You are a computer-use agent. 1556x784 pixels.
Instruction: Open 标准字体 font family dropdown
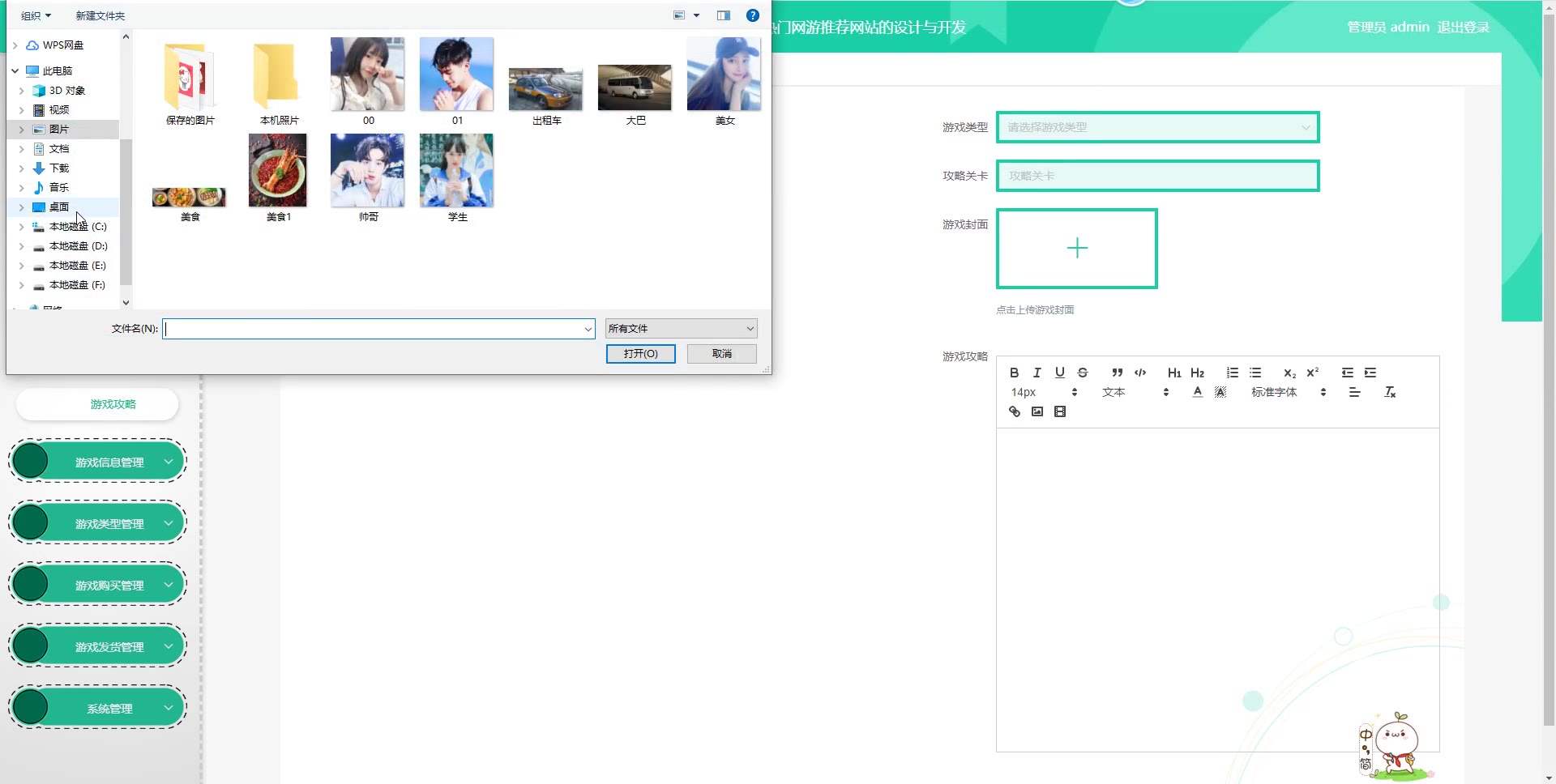tap(1289, 392)
